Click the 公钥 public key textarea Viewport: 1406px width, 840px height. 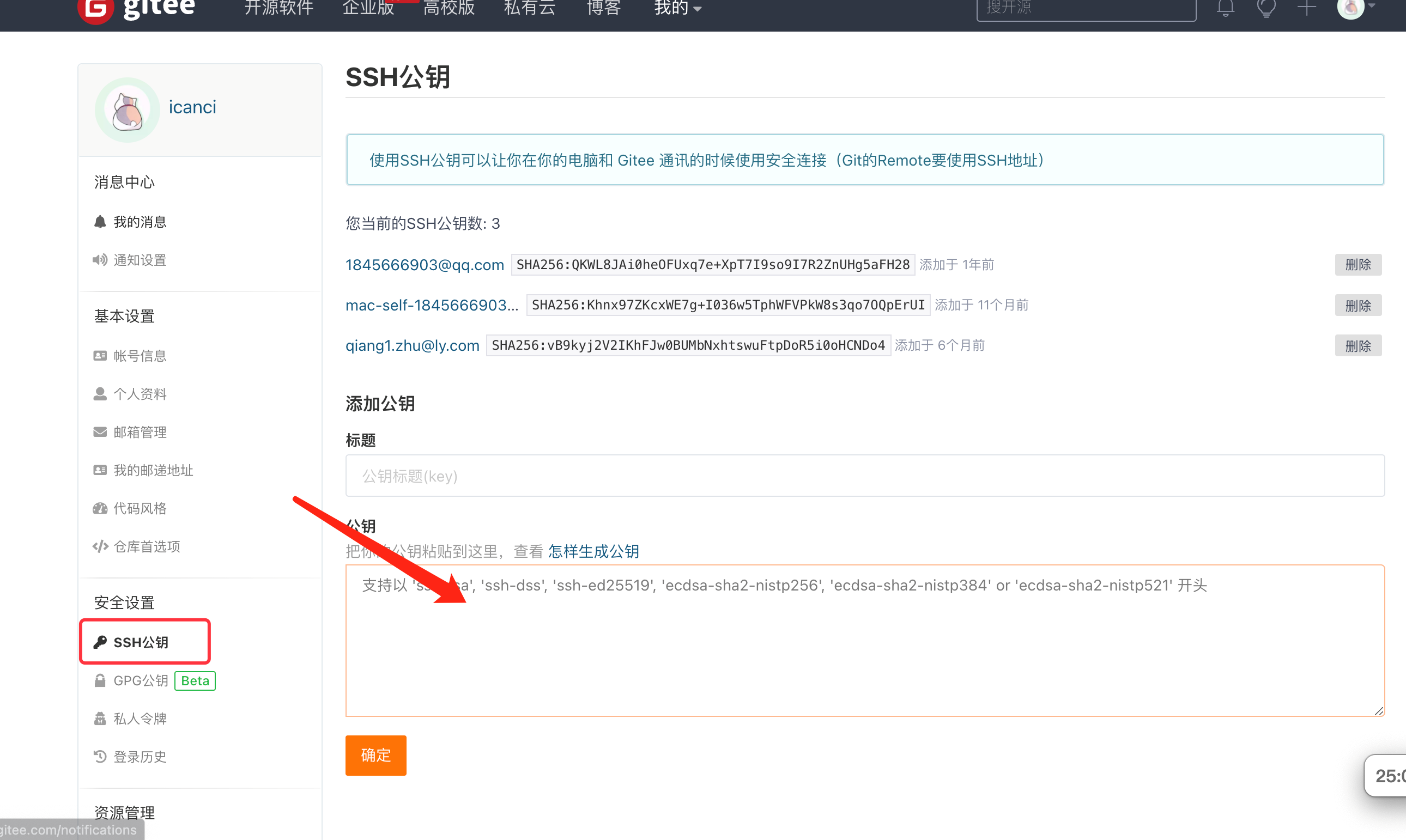(x=865, y=640)
